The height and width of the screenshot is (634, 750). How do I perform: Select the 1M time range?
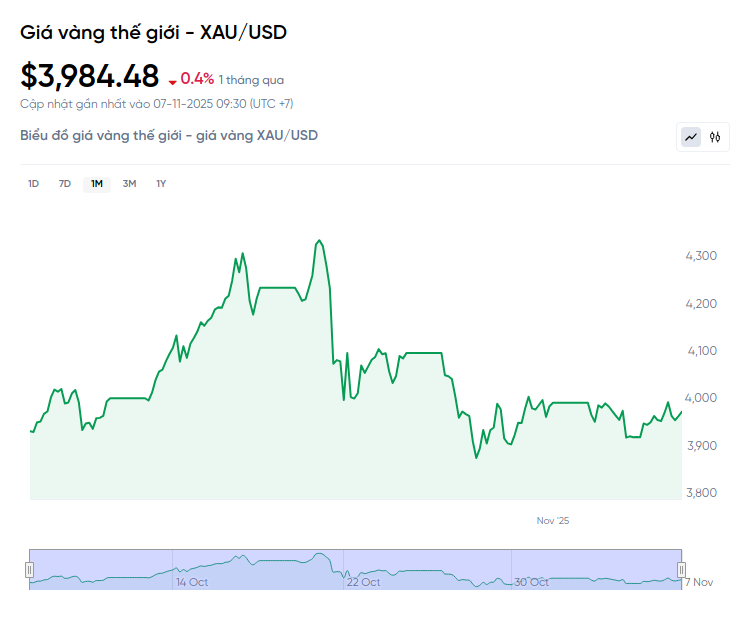coord(97,183)
